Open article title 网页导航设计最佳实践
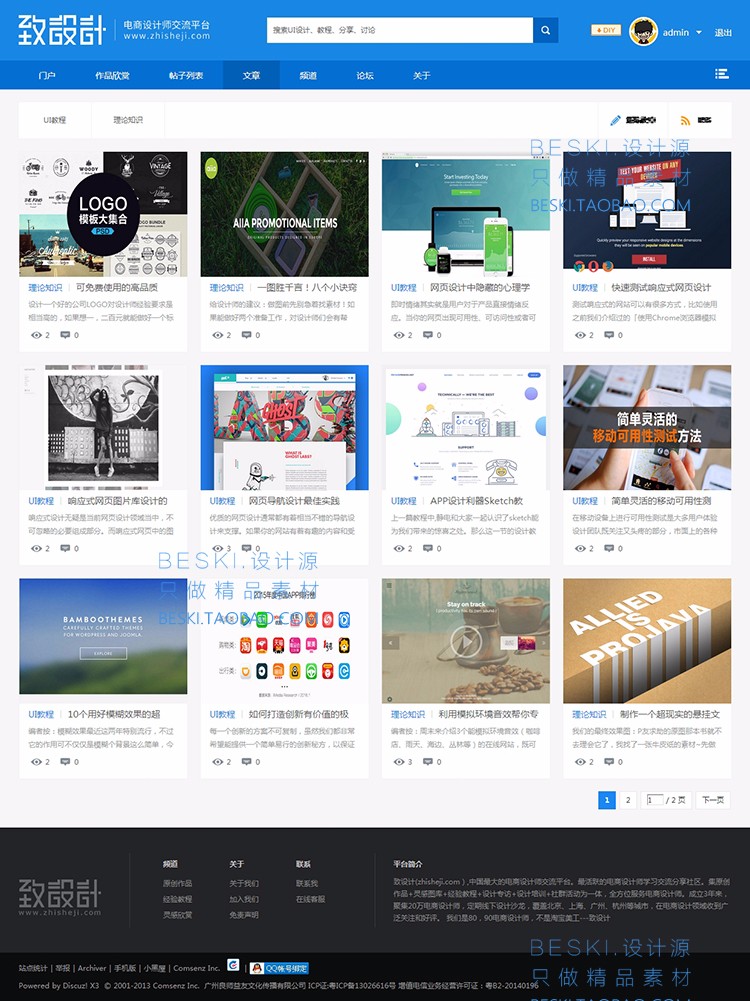The image size is (750, 1001). pos(294,501)
